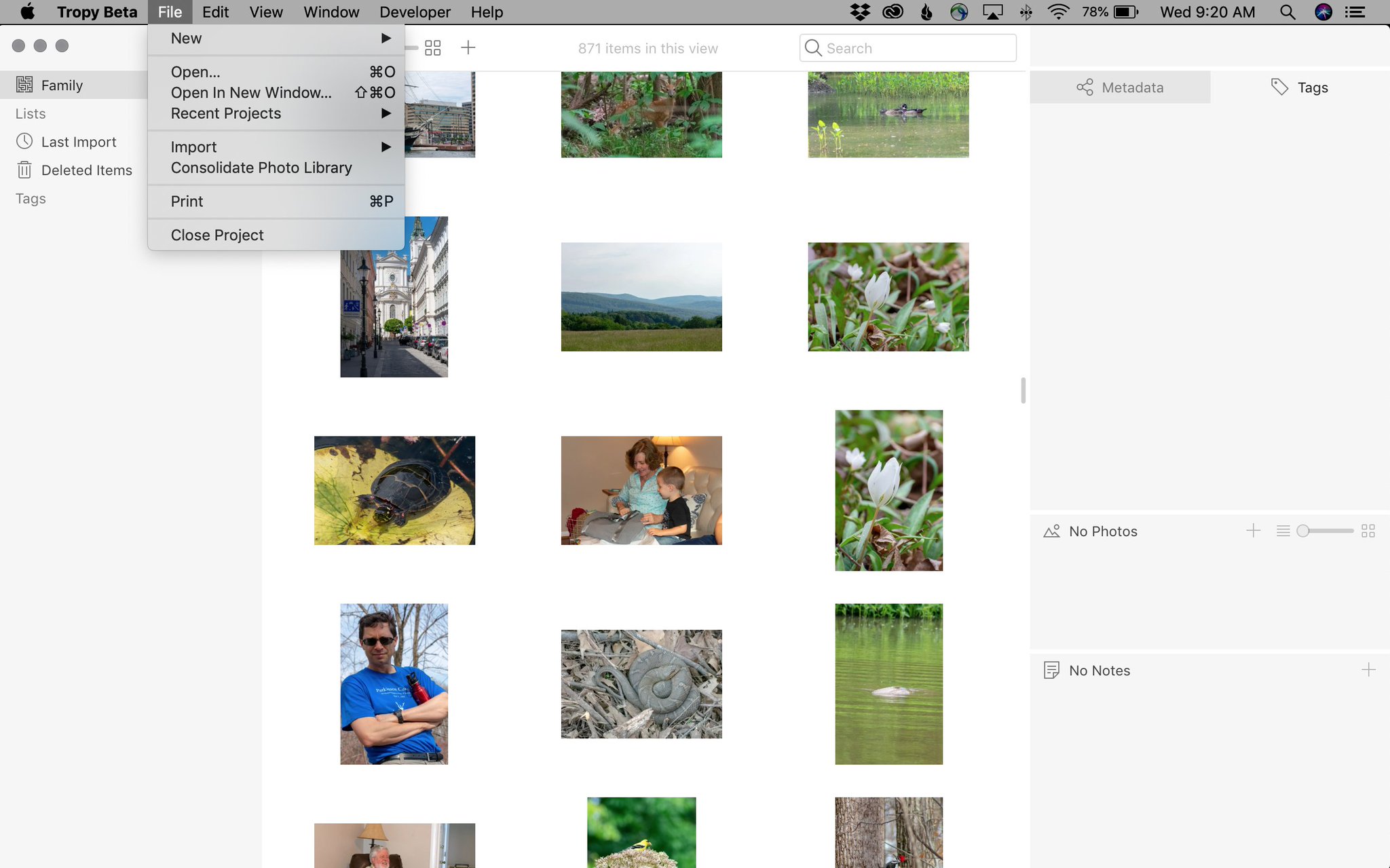Open the Window menu
The width and height of the screenshot is (1390, 868).
pos(331,12)
